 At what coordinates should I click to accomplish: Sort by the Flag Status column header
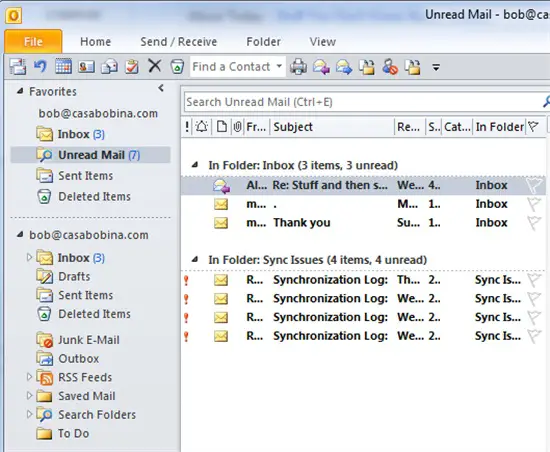pos(534,127)
